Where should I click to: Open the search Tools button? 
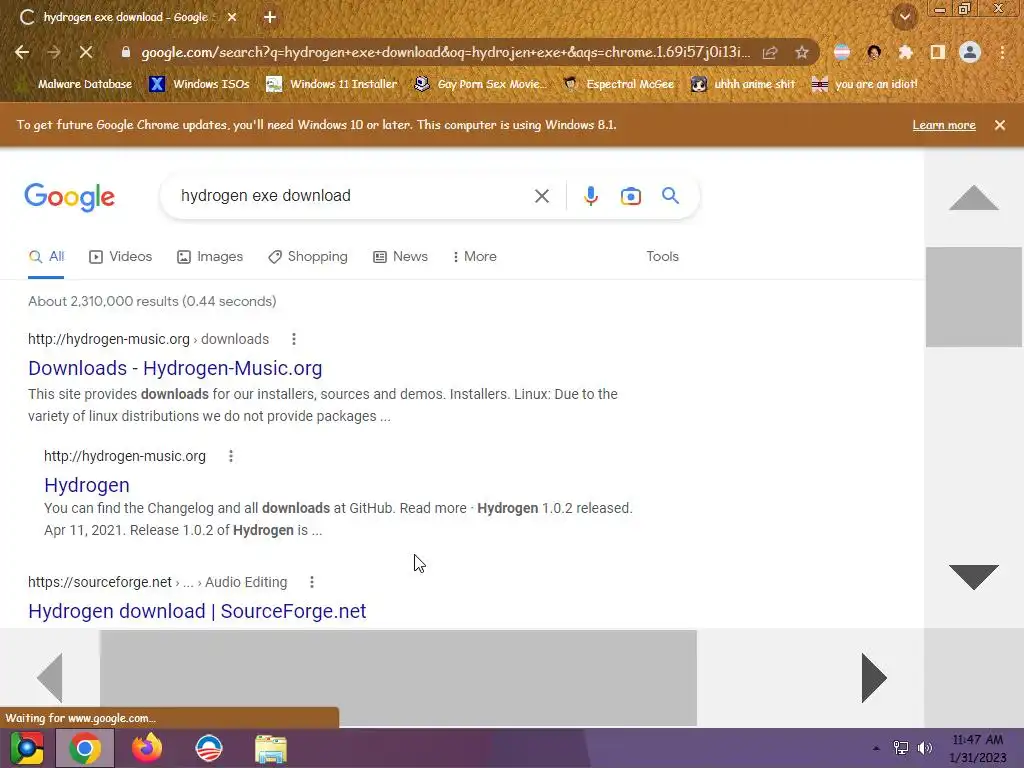(x=662, y=257)
